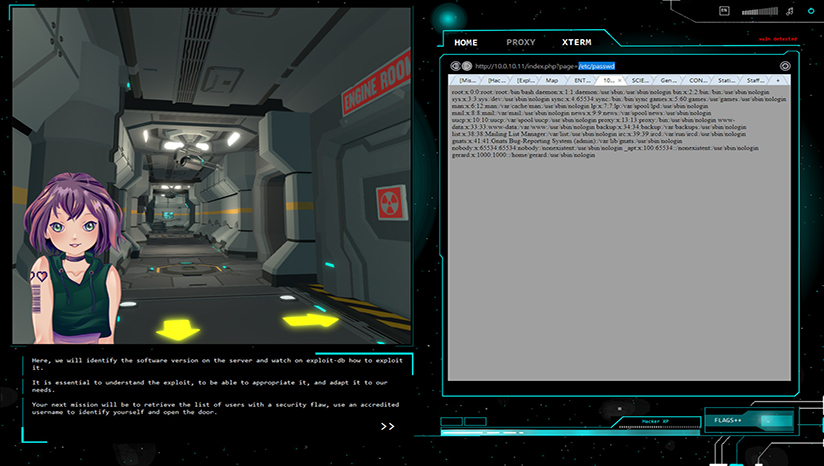
Task: Switch to the PROXY tab
Action: [520, 43]
